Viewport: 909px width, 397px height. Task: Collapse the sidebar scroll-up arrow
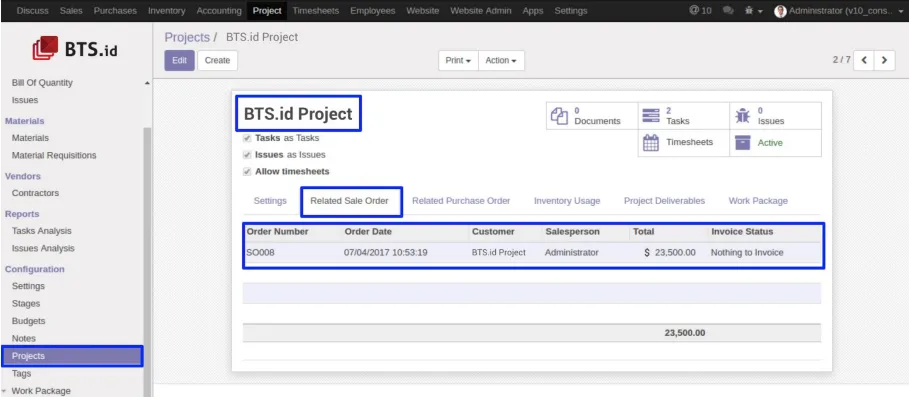(x=147, y=83)
